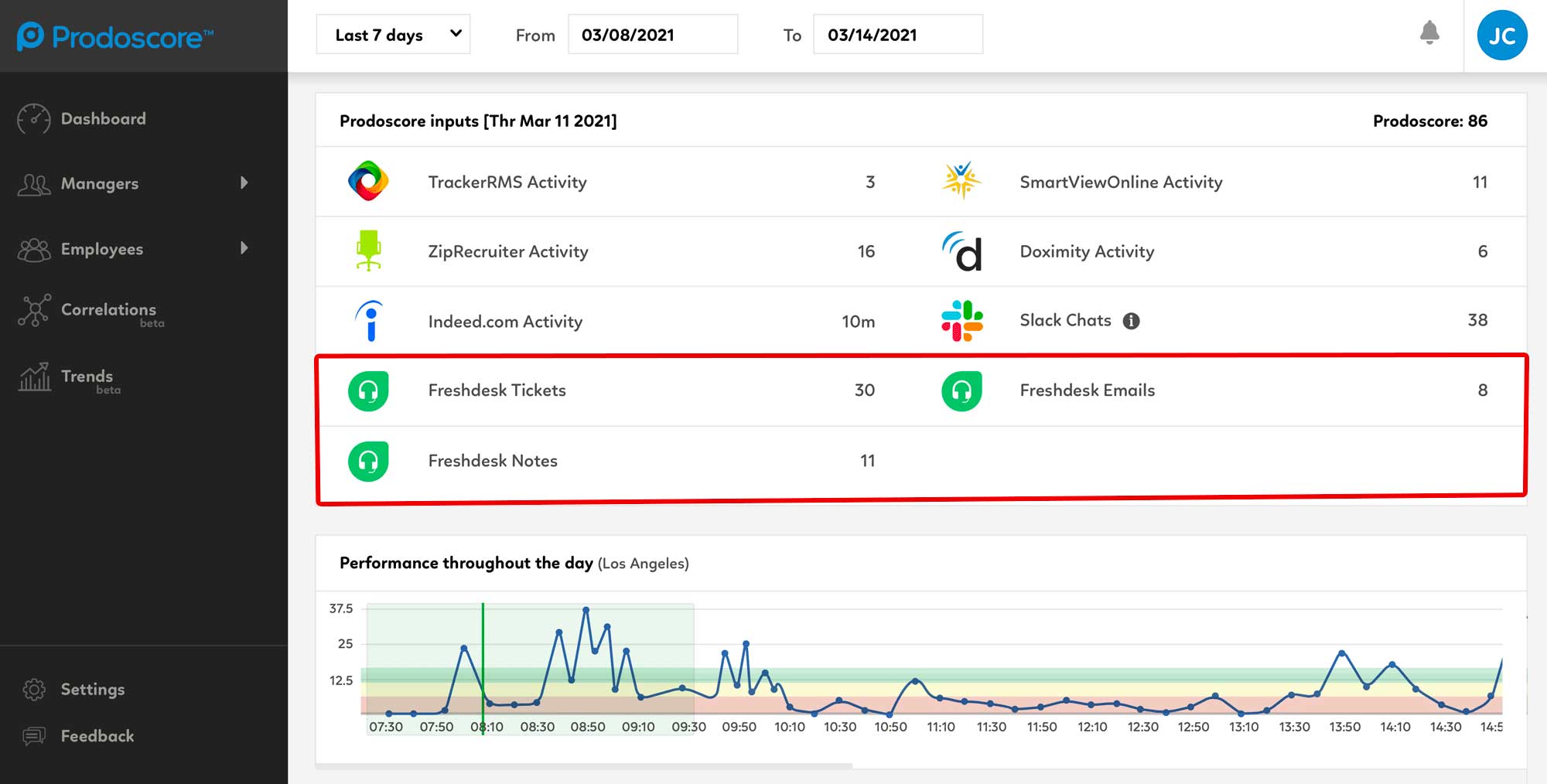Screen dimensions: 1547x784
Task: Open notifications bell
Action: [x=1429, y=33]
